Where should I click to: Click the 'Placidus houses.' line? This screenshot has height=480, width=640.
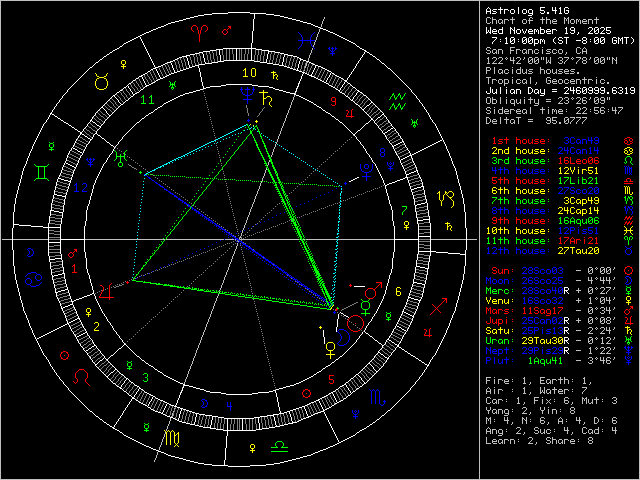pos(533,71)
